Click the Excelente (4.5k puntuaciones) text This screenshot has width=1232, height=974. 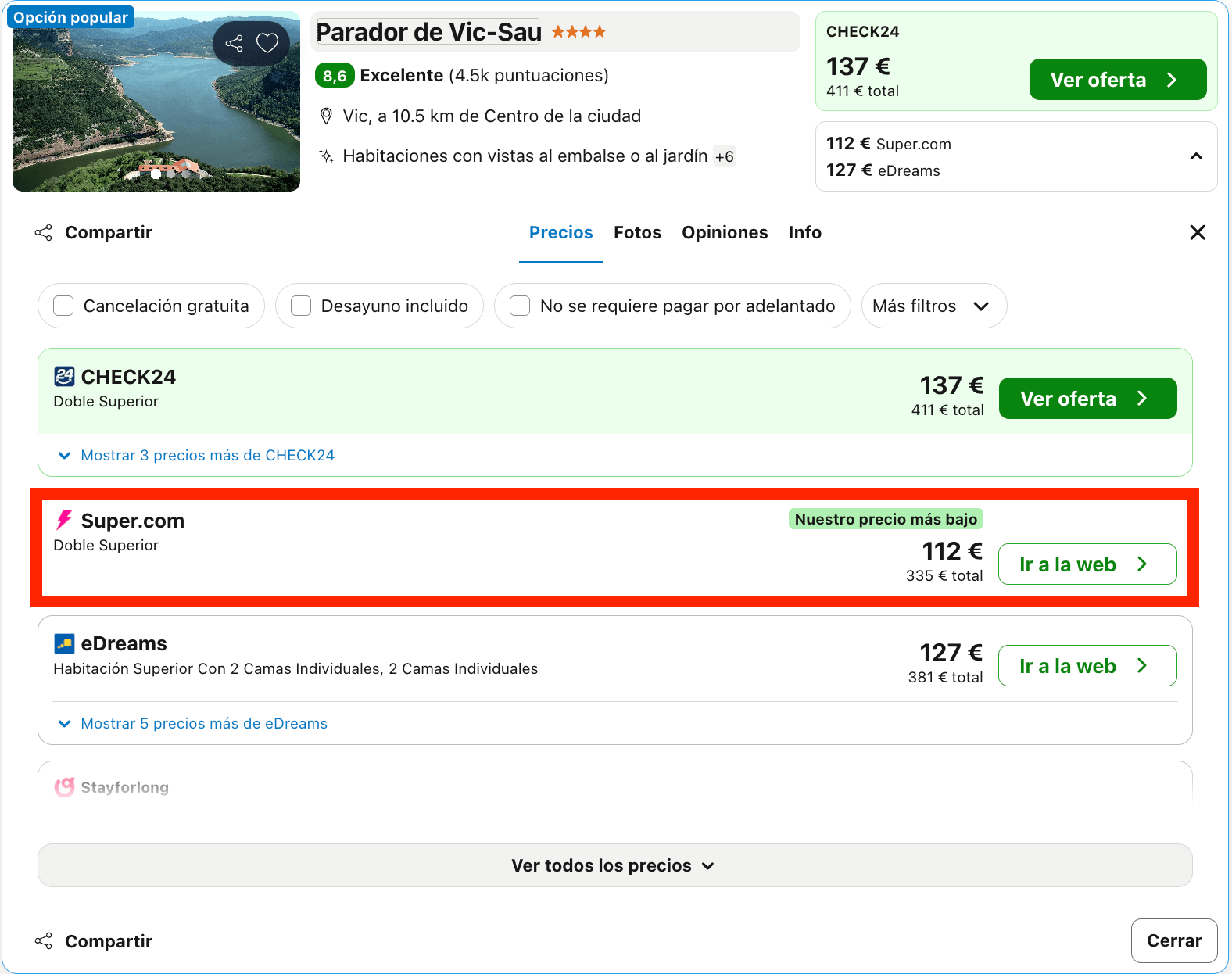pos(484,76)
